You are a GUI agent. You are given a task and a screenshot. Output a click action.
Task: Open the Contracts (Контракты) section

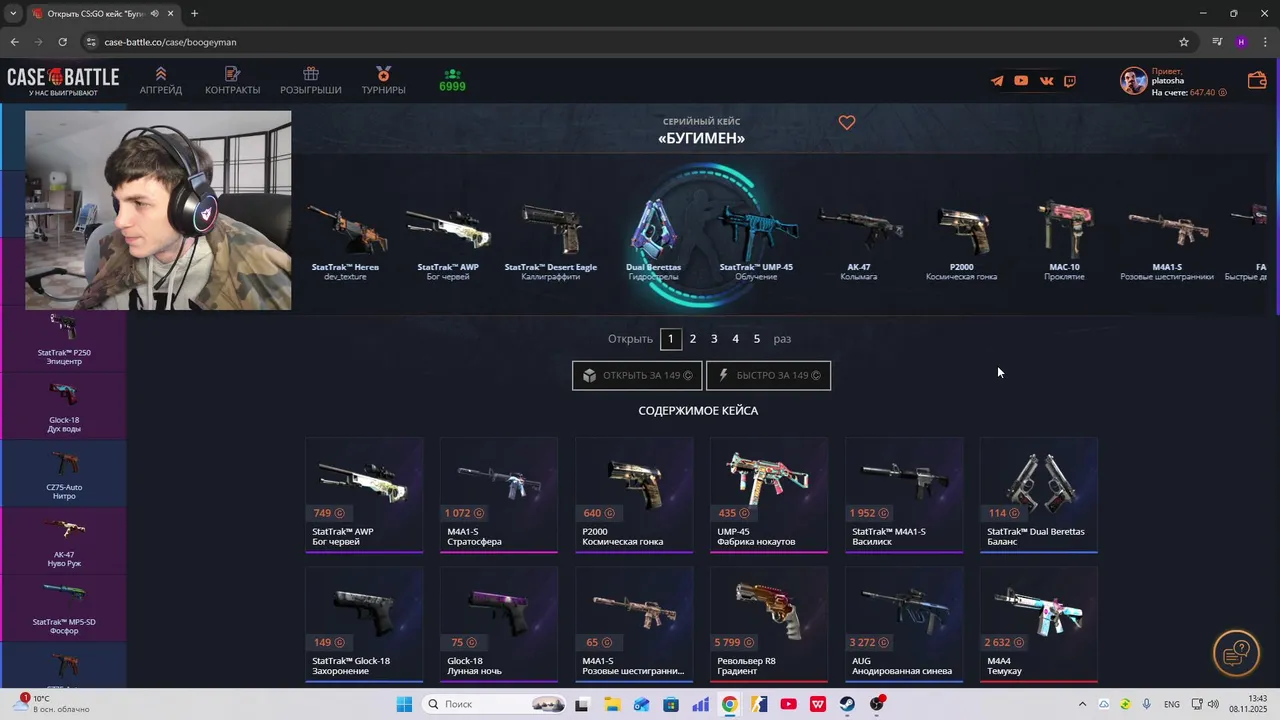(233, 81)
